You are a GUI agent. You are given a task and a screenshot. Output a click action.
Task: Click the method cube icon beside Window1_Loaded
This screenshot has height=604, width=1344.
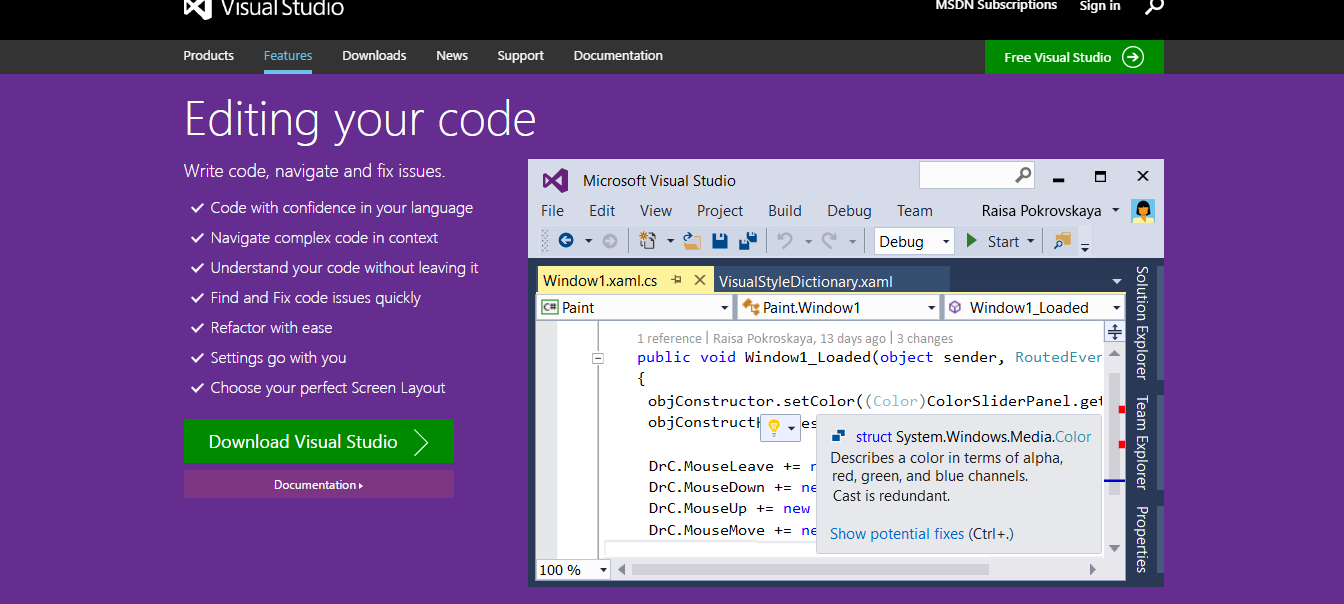pos(955,308)
